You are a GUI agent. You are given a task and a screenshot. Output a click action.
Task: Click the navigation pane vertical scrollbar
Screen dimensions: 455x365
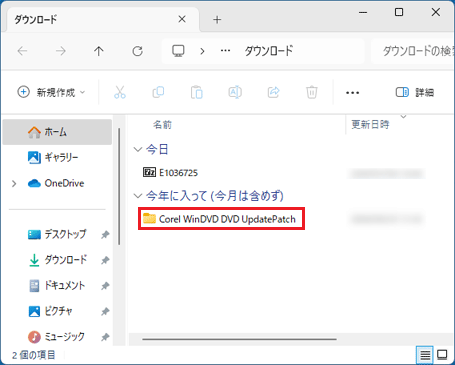[119, 187]
